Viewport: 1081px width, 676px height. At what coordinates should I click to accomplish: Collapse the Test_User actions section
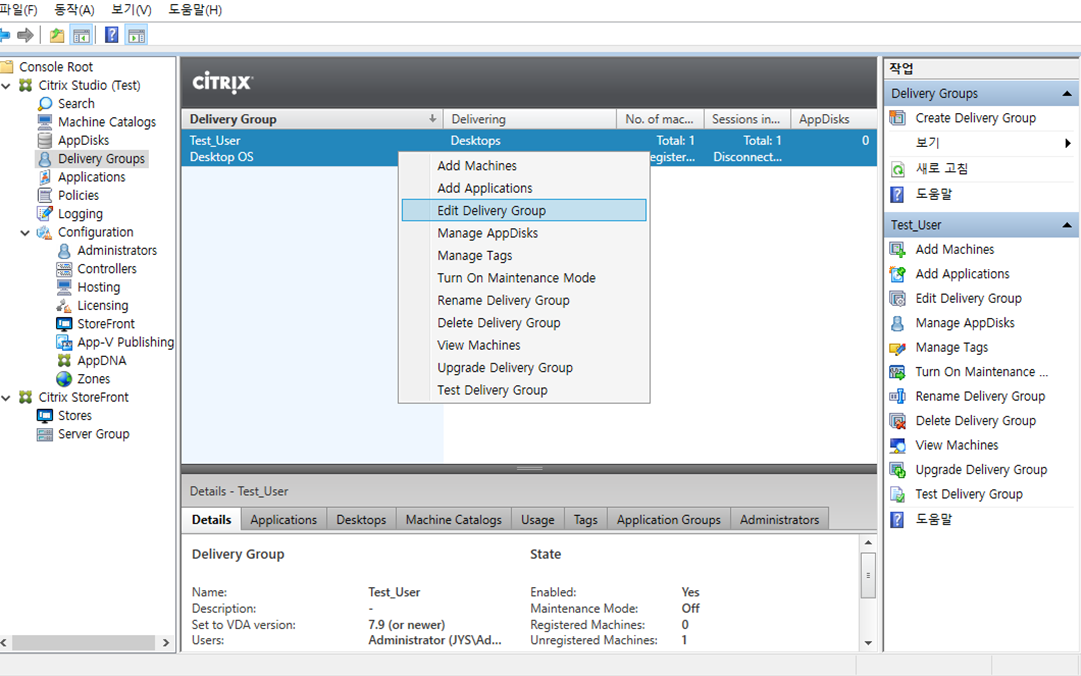click(1067, 225)
